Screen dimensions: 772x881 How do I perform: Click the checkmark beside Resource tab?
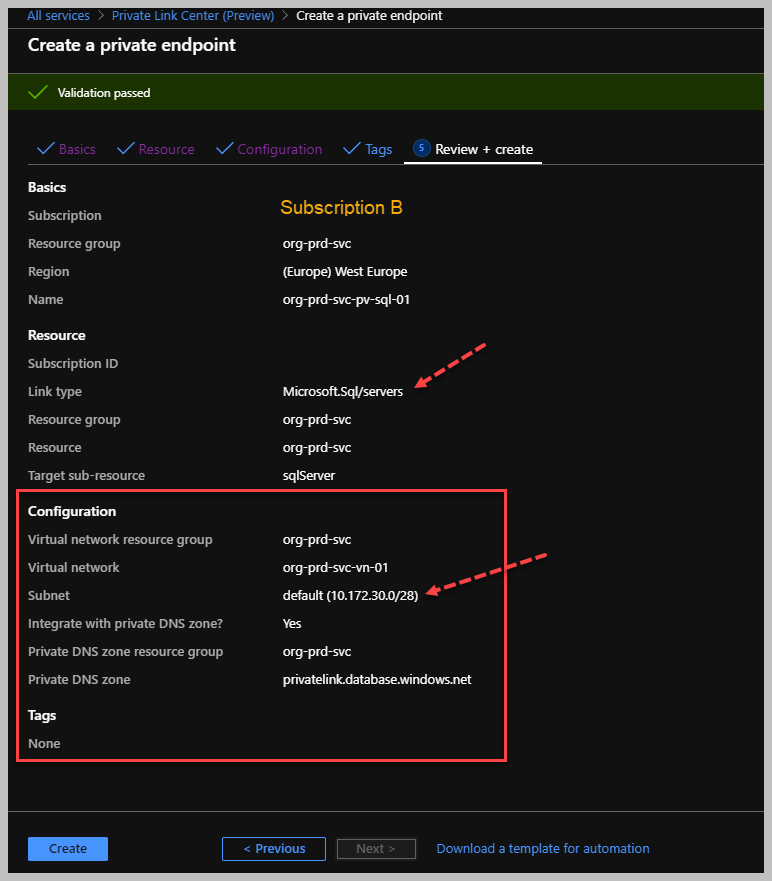[125, 148]
